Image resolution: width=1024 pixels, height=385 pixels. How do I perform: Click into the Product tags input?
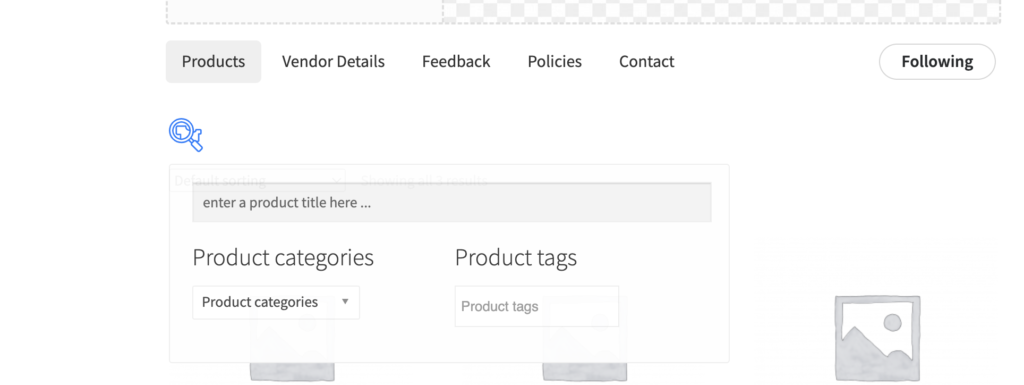[537, 306]
